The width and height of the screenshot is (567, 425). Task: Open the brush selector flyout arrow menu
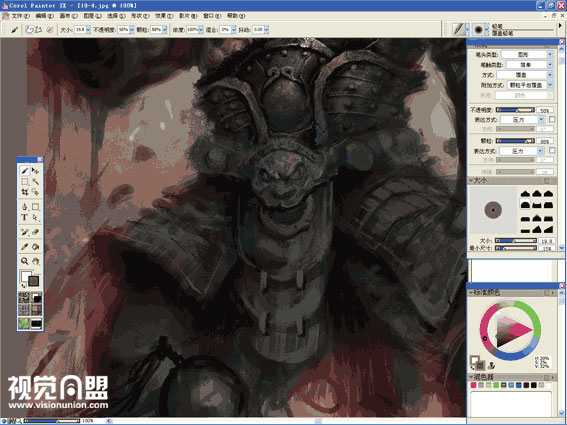click(x=560, y=25)
